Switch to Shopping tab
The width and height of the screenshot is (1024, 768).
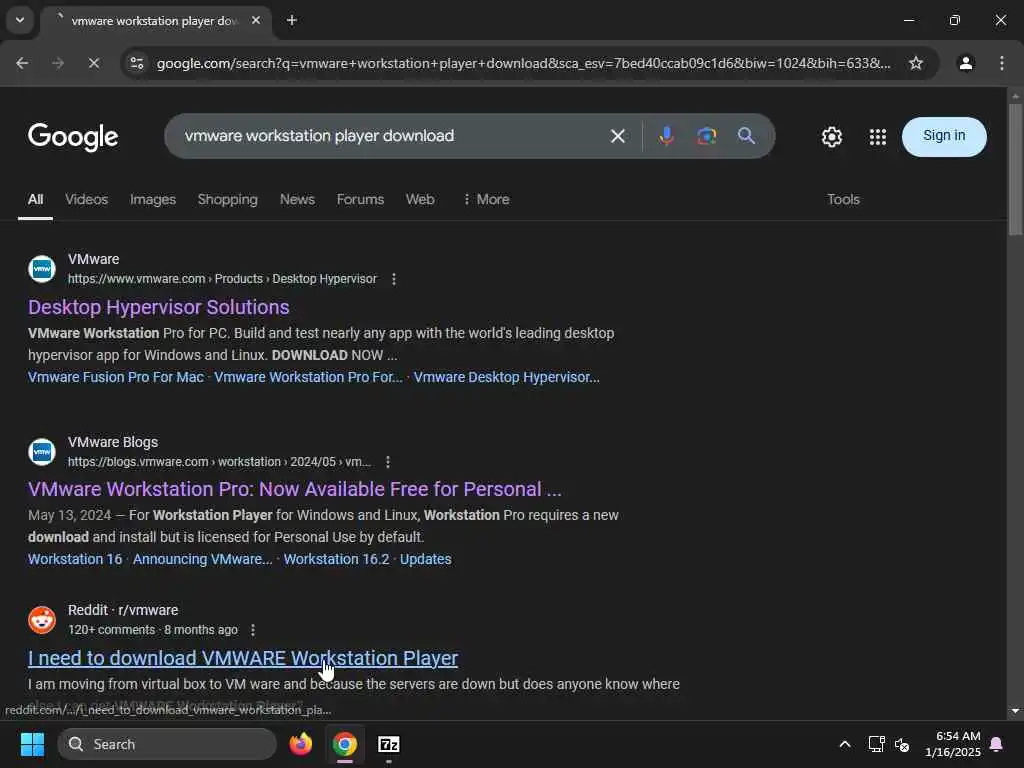227,199
